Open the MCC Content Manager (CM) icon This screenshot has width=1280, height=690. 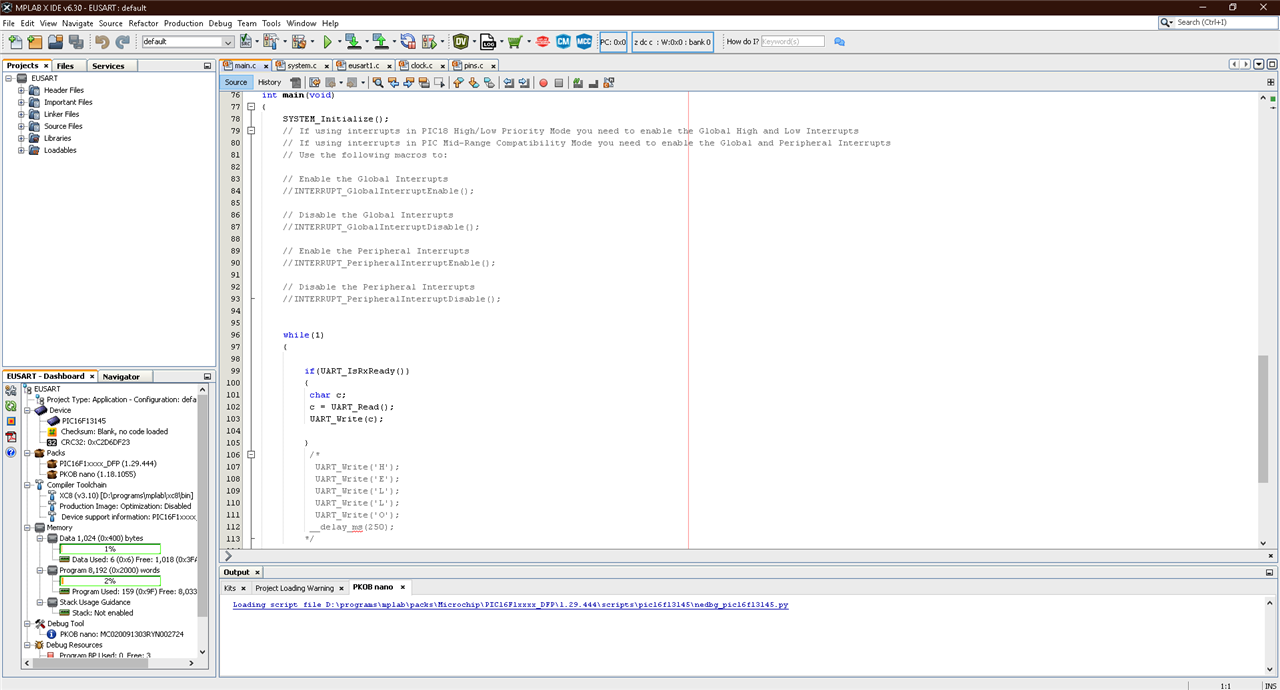click(x=563, y=42)
